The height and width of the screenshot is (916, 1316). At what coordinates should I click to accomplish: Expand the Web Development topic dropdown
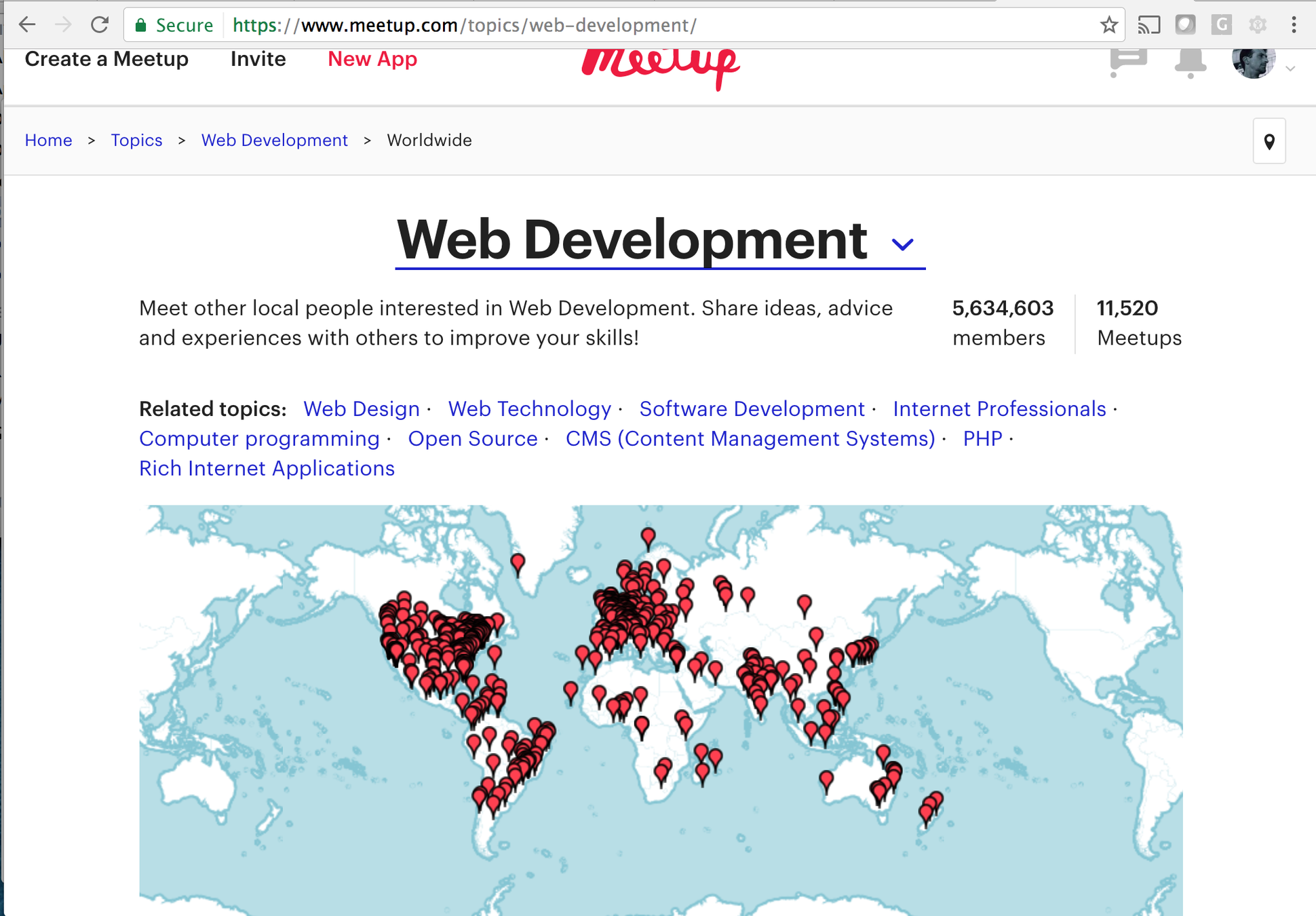(902, 244)
